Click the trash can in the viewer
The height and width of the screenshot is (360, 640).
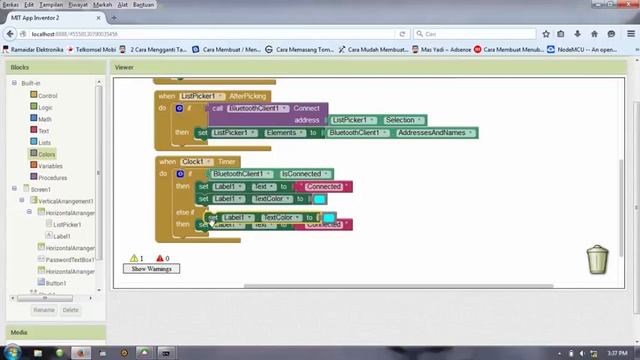tap(598, 260)
